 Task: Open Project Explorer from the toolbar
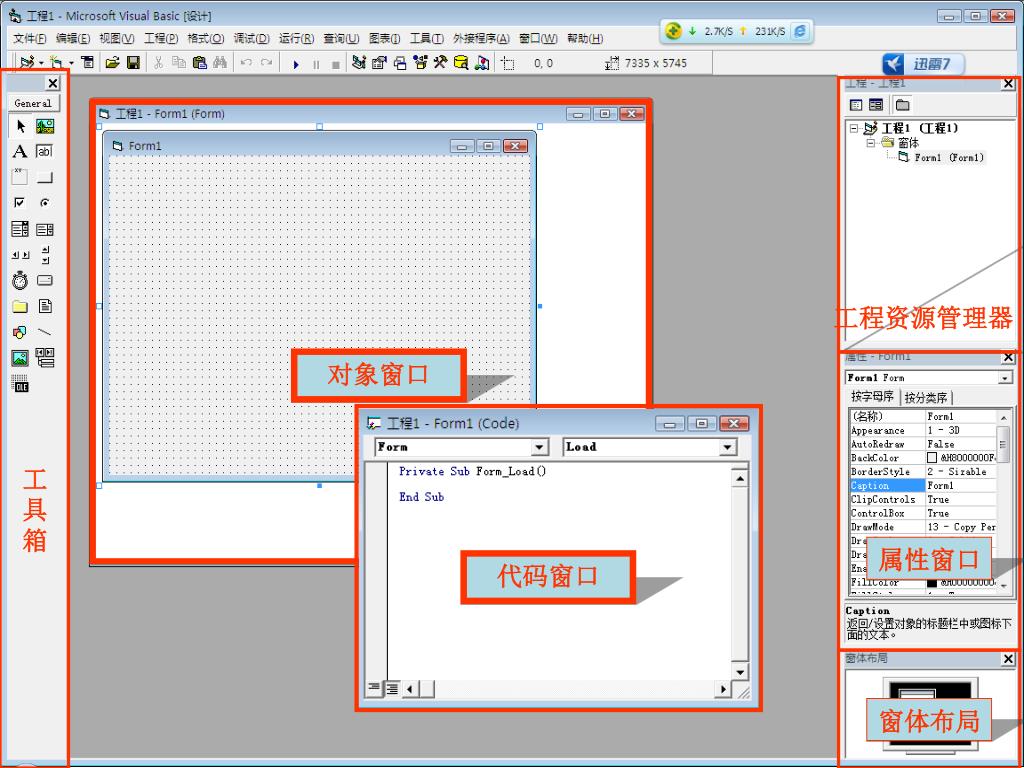[x=359, y=63]
